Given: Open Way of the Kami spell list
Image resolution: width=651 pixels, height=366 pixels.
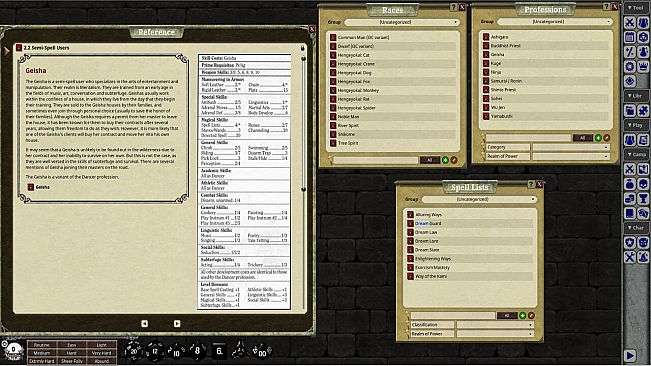Looking at the screenshot, I should [431, 276].
